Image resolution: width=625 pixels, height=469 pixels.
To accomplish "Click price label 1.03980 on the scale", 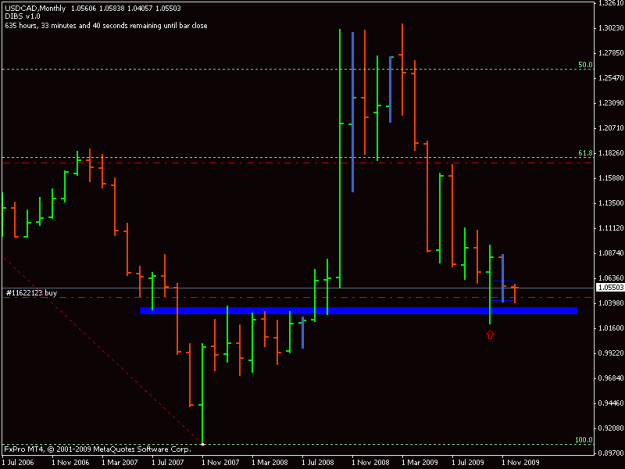I will 610,303.
